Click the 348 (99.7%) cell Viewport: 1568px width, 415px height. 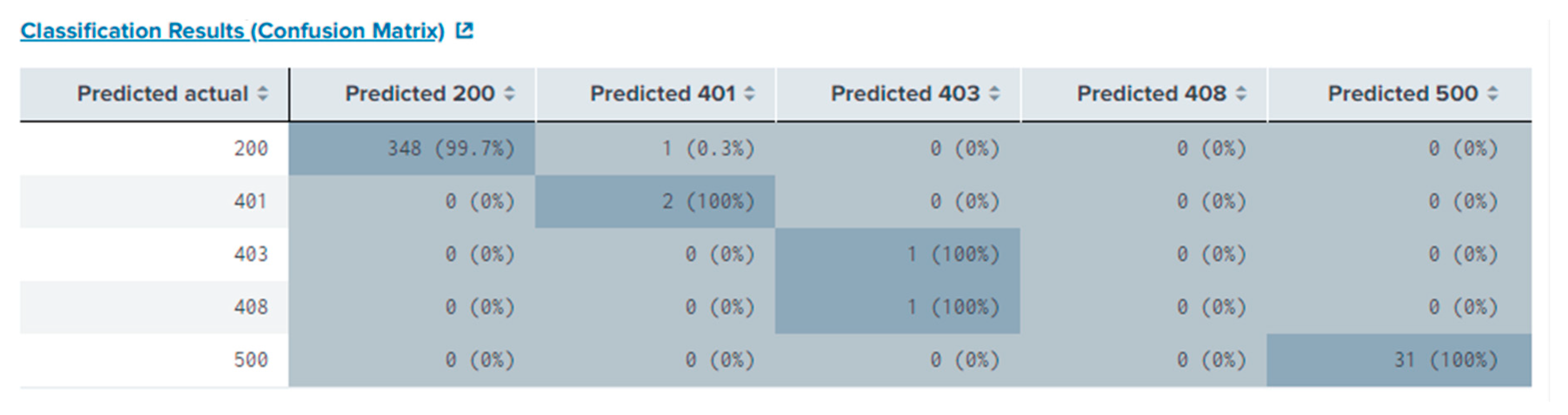tap(451, 149)
